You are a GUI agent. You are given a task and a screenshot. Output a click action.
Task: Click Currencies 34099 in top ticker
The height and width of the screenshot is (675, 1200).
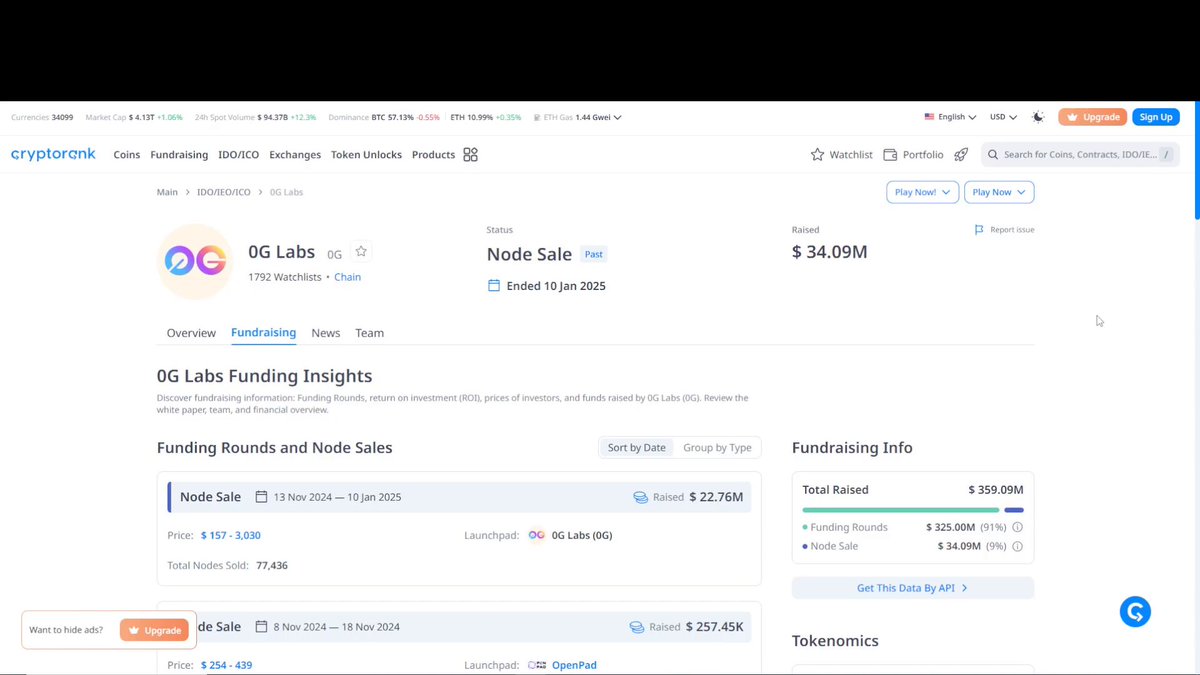42,117
